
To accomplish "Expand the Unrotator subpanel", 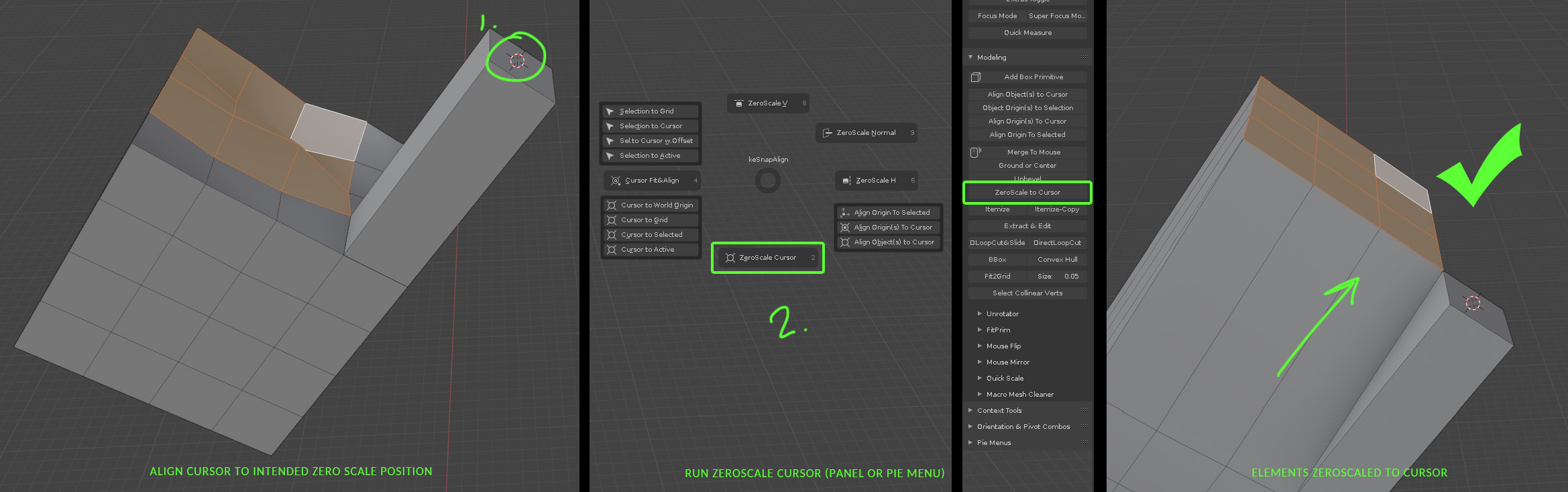I will click(980, 314).
